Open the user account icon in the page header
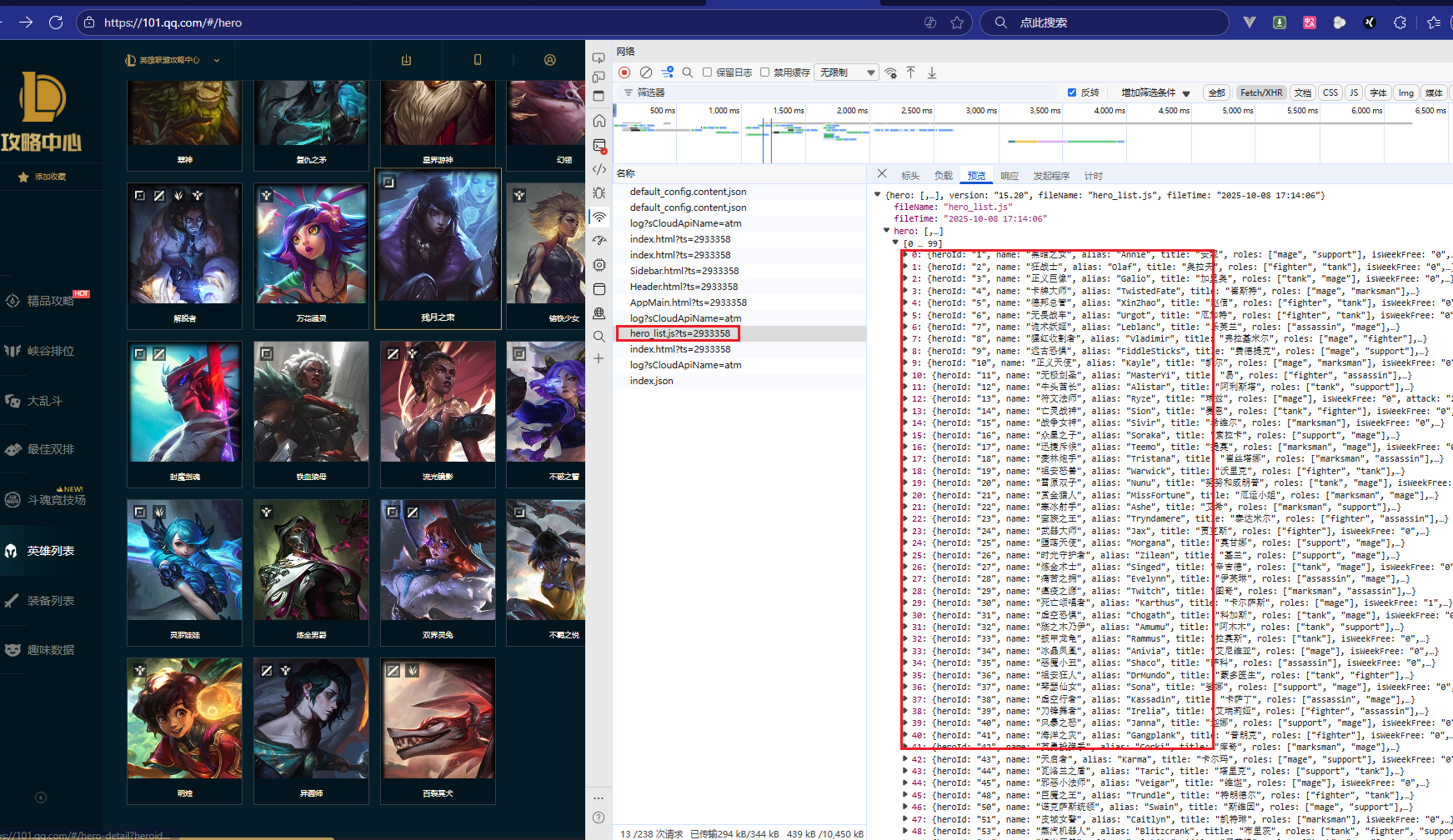Viewport: 1453px width, 840px height. (549, 60)
